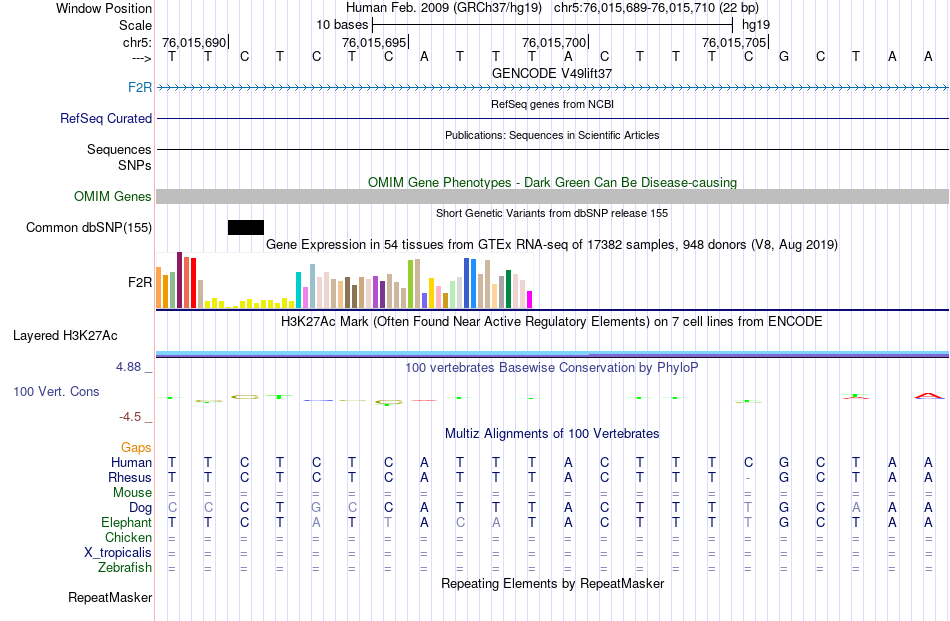This screenshot has width=950, height=621.
Task: Click the 4.88 PhyloP upper limit
Action: click(128, 367)
